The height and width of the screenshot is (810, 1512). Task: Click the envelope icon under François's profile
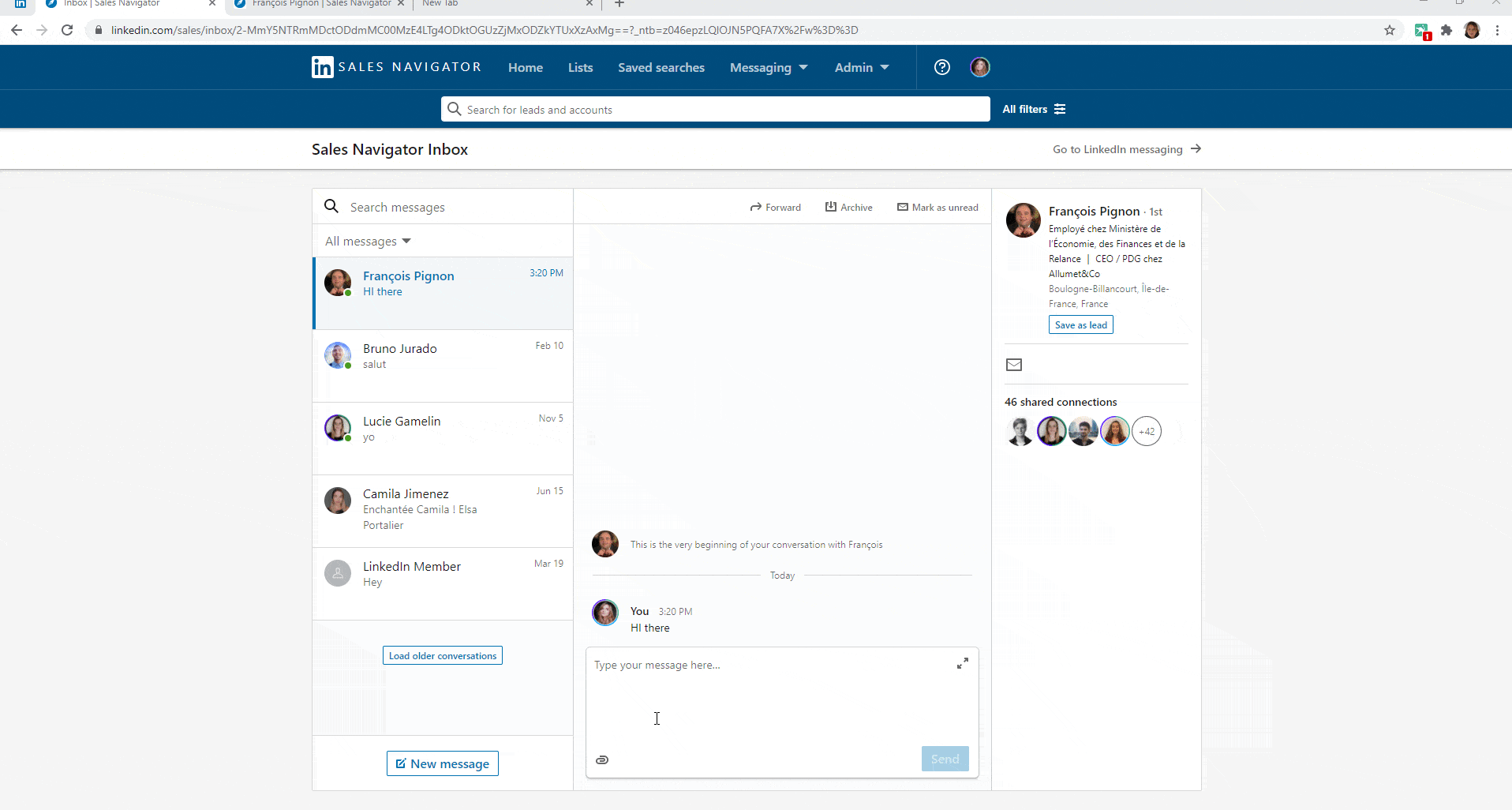(x=1014, y=365)
